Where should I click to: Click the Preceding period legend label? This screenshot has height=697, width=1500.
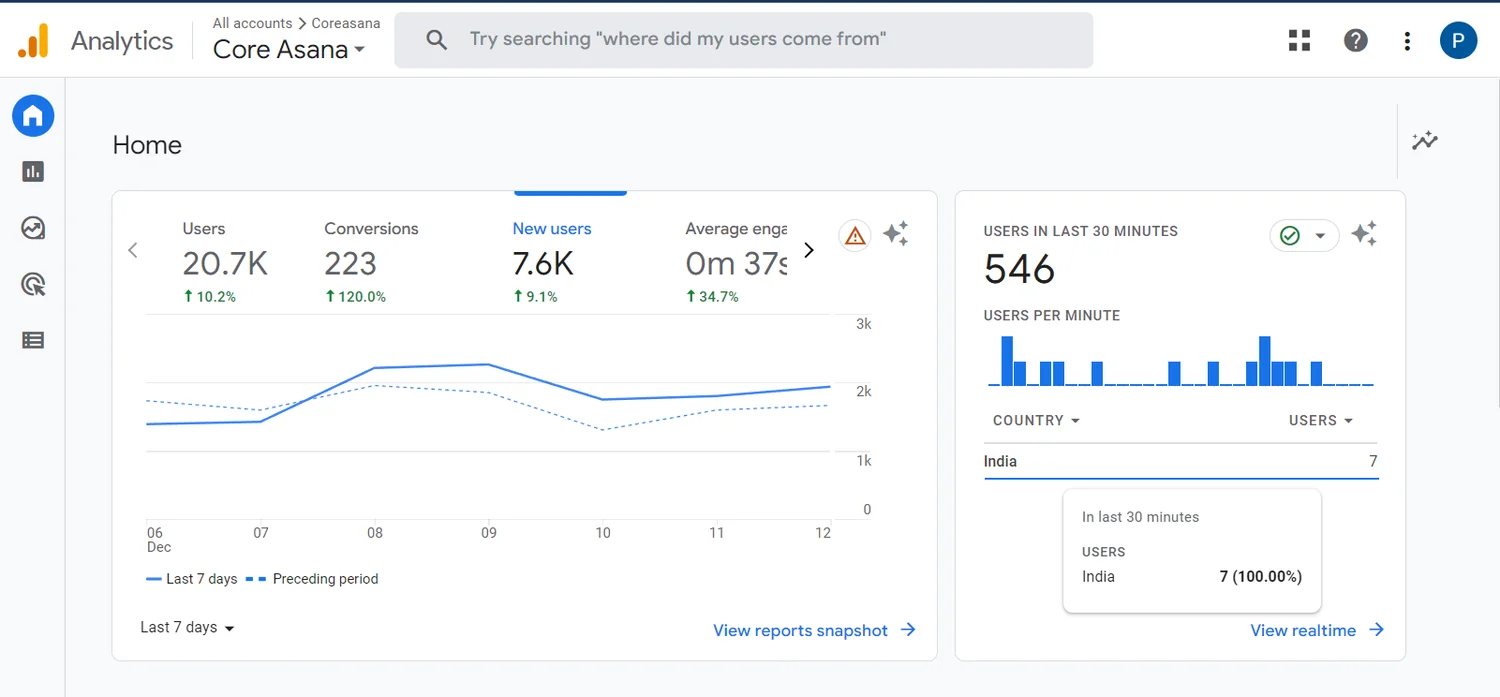click(325, 579)
